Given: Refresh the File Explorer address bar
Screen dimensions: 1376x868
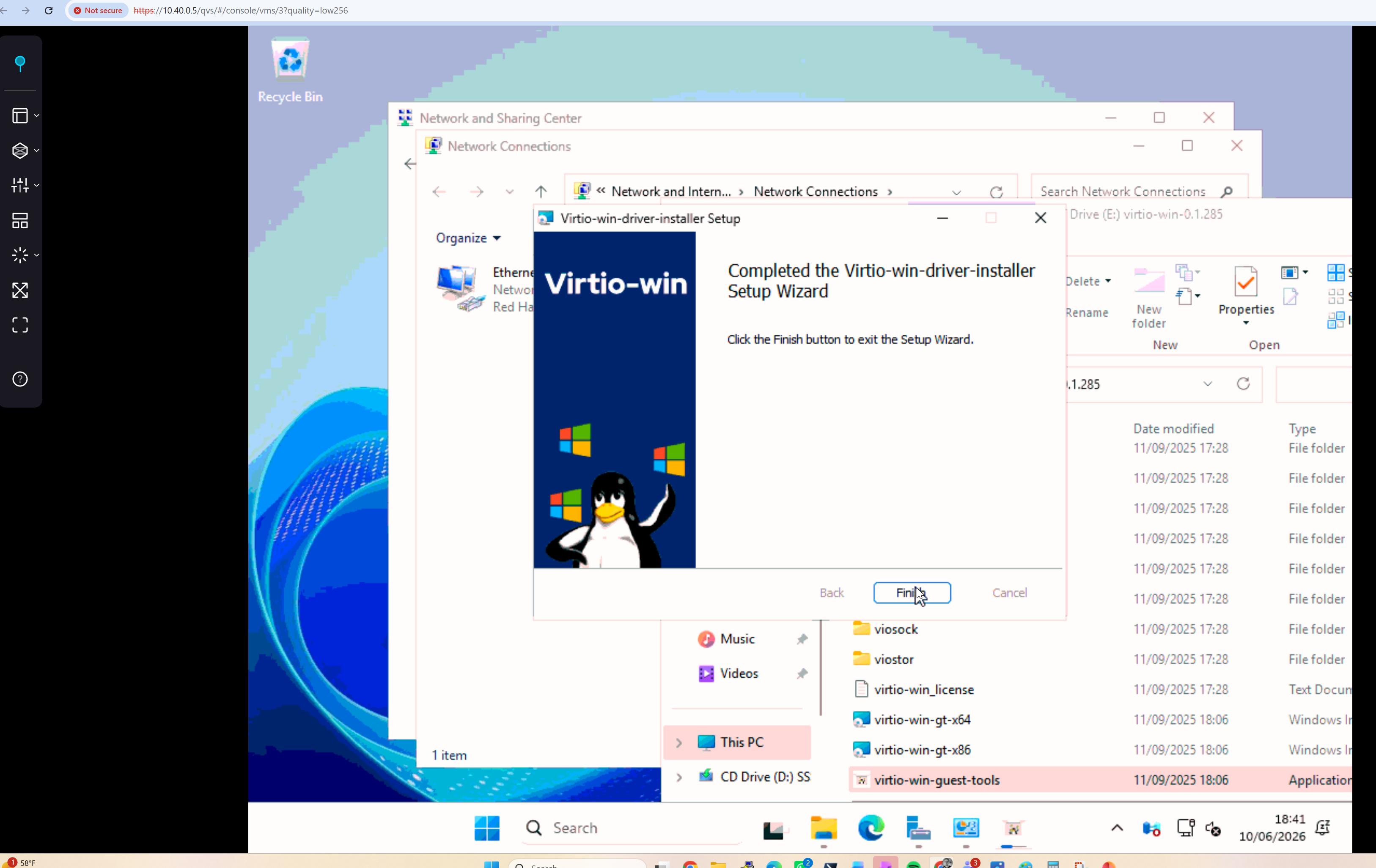Looking at the screenshot, I should [1244, 384].
